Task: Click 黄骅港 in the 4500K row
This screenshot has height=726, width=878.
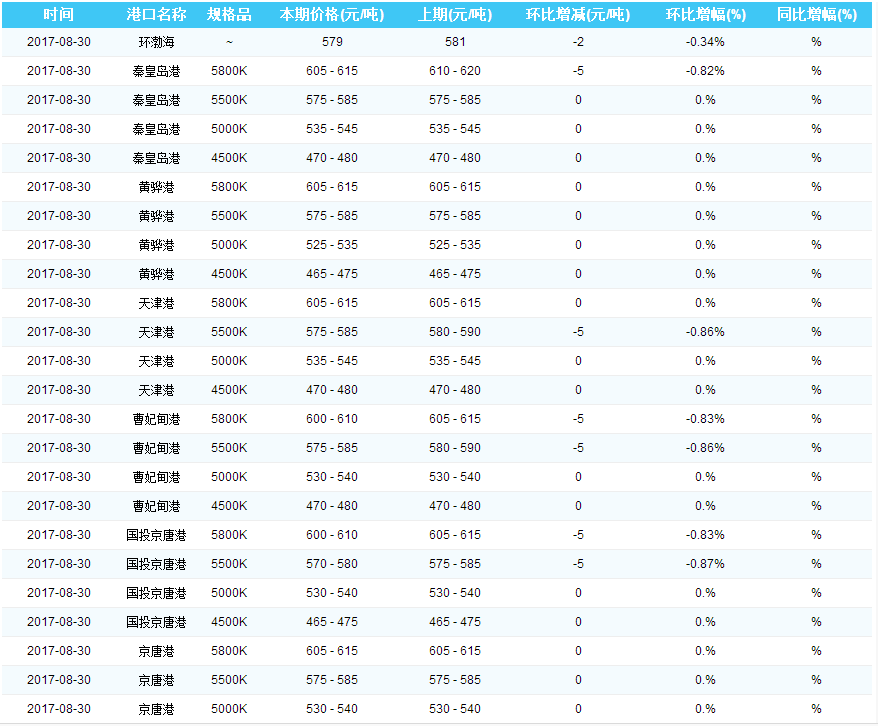Action: click(156, 274)
